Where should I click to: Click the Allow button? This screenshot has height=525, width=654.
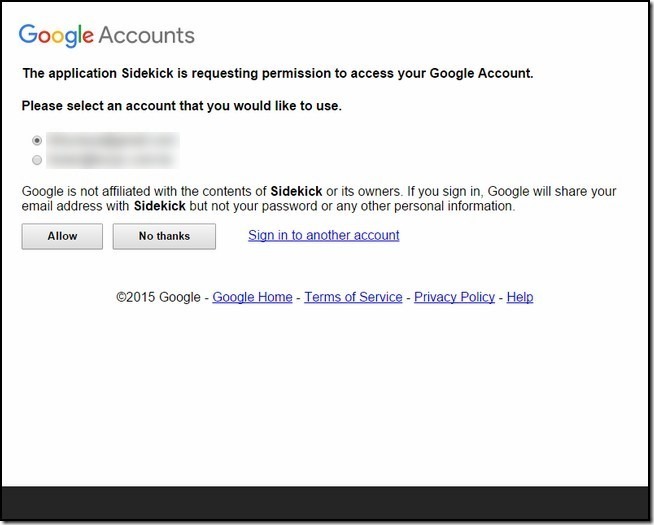62,236
